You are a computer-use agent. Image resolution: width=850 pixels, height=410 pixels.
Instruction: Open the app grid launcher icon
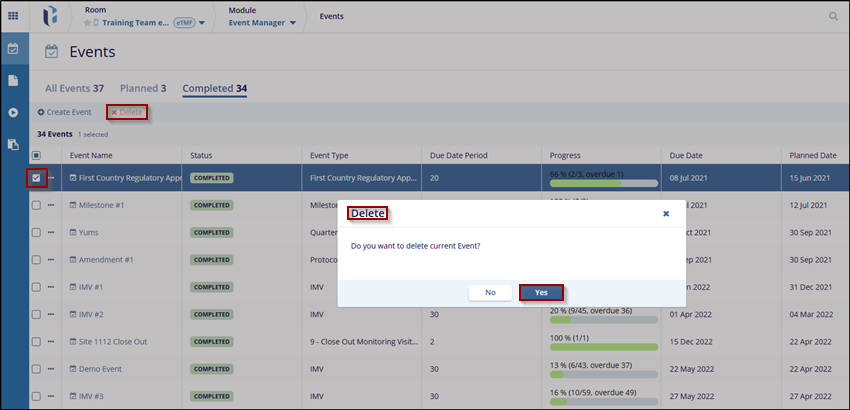pos(13,16)
